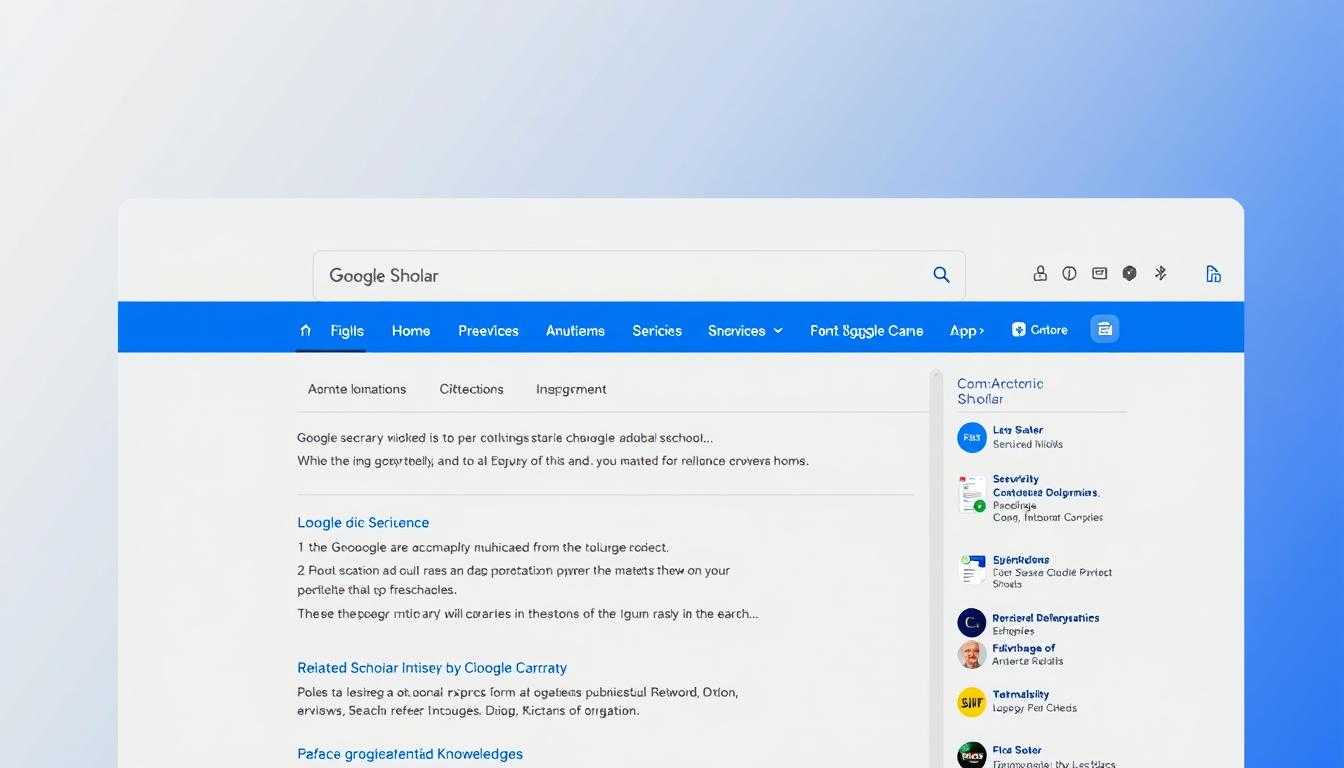Open the Home menu item
1344x768 pixels.
coord(411,331)
